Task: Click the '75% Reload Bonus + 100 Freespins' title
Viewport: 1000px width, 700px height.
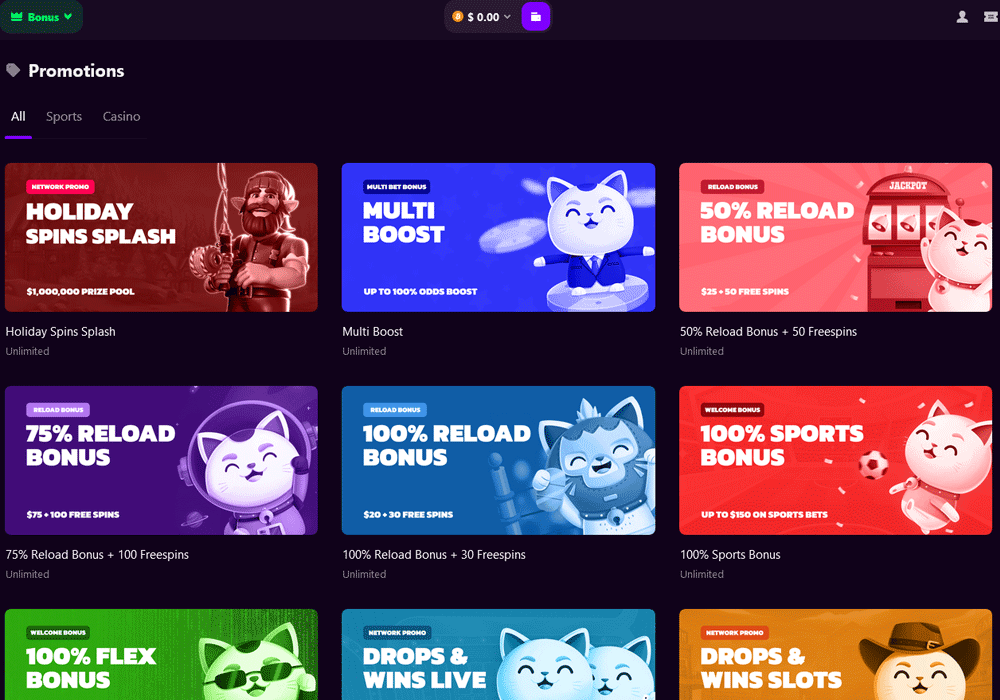Action: point(97,555)
